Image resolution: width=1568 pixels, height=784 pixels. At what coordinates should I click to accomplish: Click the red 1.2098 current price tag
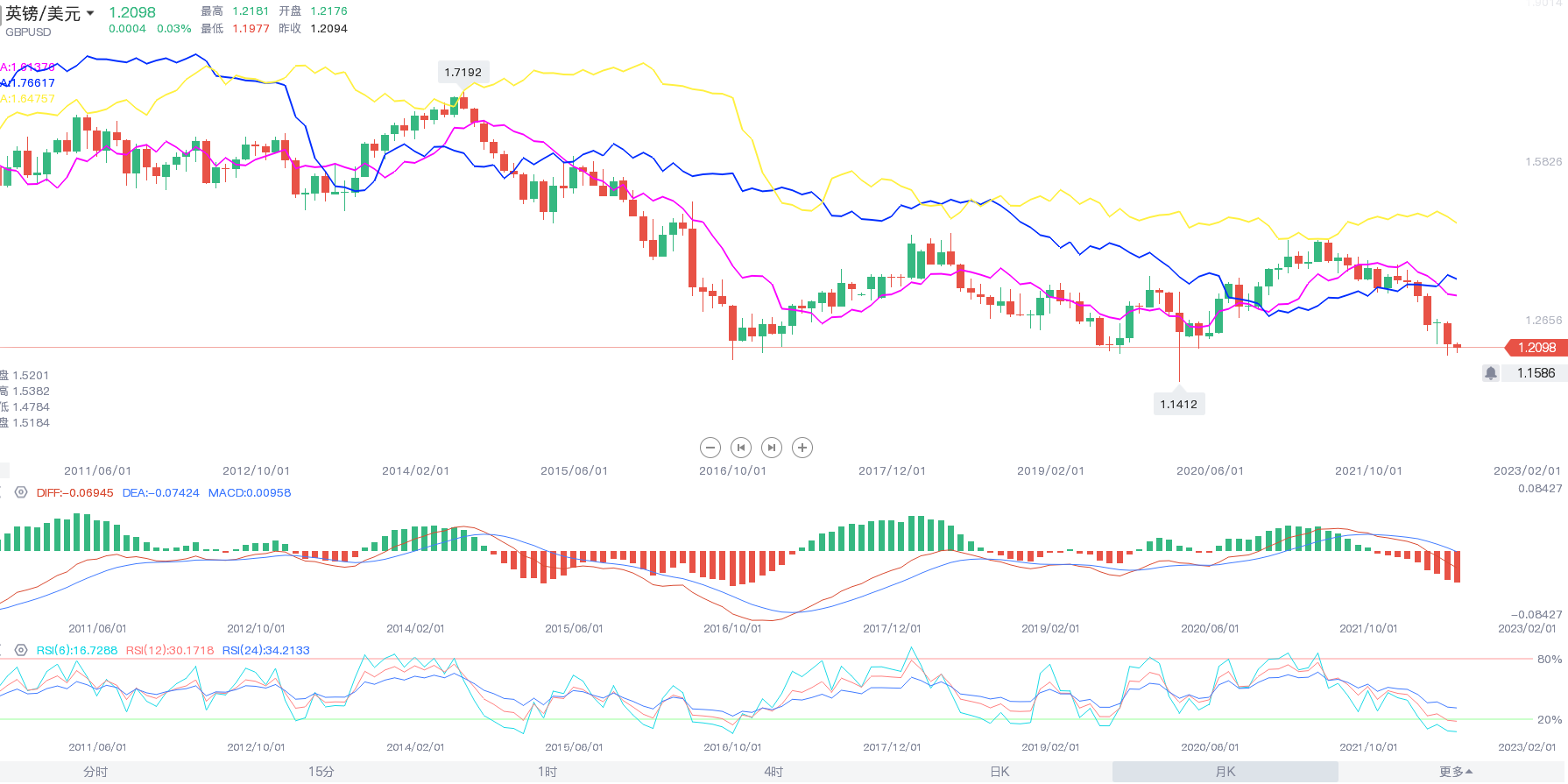(1536, 348)
